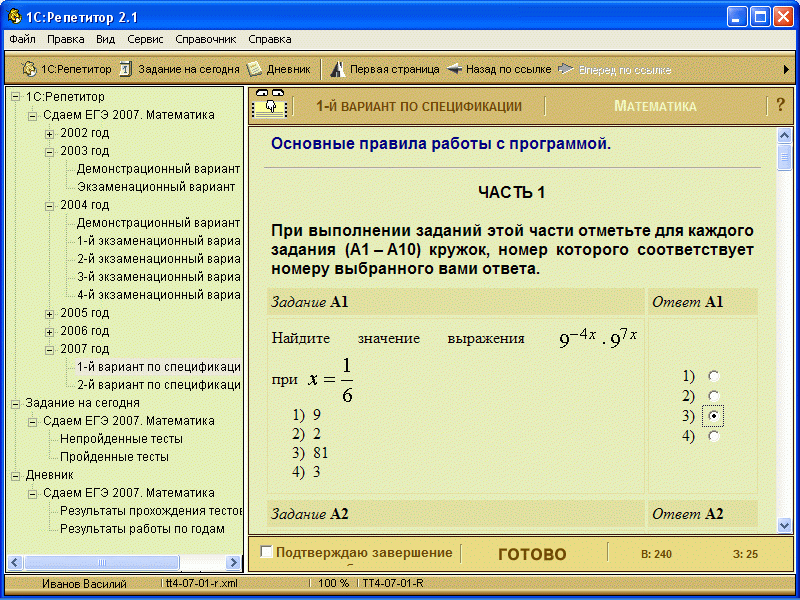Click the question mark help icon

[x=780, y=105]
